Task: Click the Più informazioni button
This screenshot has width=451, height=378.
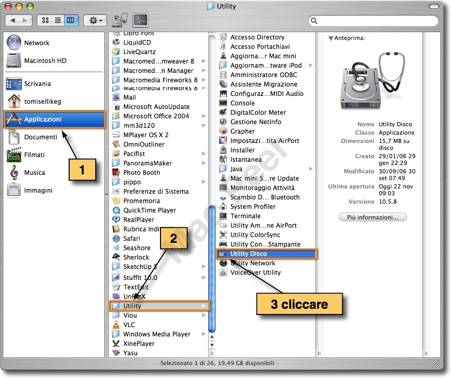Action: [x=372, y=217]
